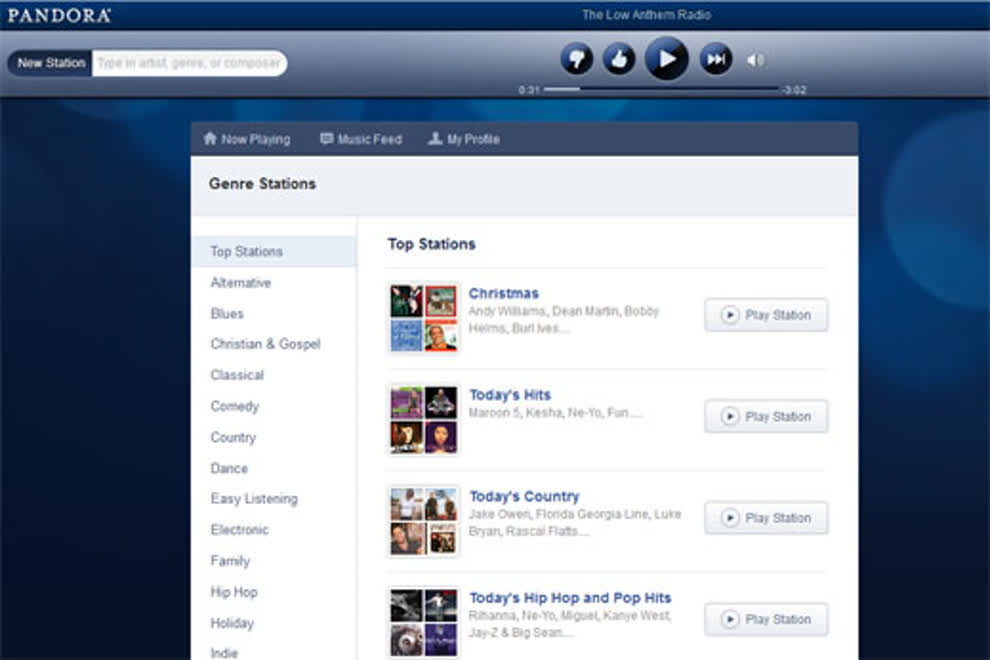Screen dimensions: 990x660
Task: Click the thumbs down button
Action: [x=576, y=59]
